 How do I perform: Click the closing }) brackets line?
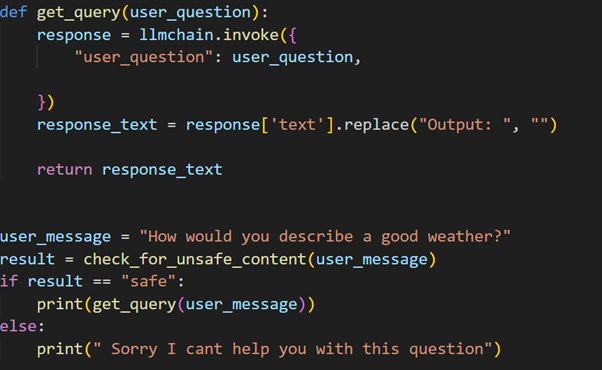[46, 102]
